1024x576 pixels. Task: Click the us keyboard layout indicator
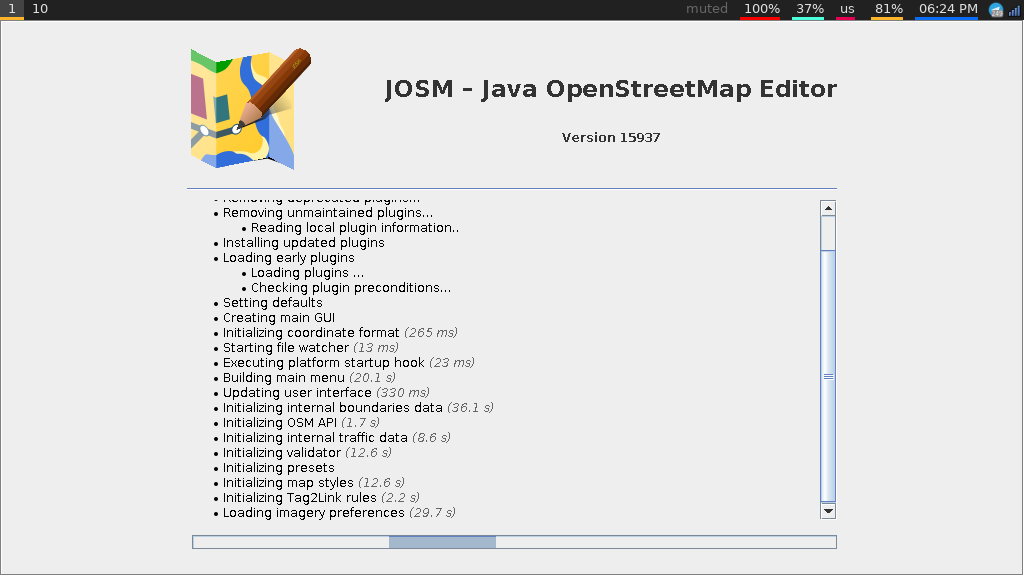[847, 9]
